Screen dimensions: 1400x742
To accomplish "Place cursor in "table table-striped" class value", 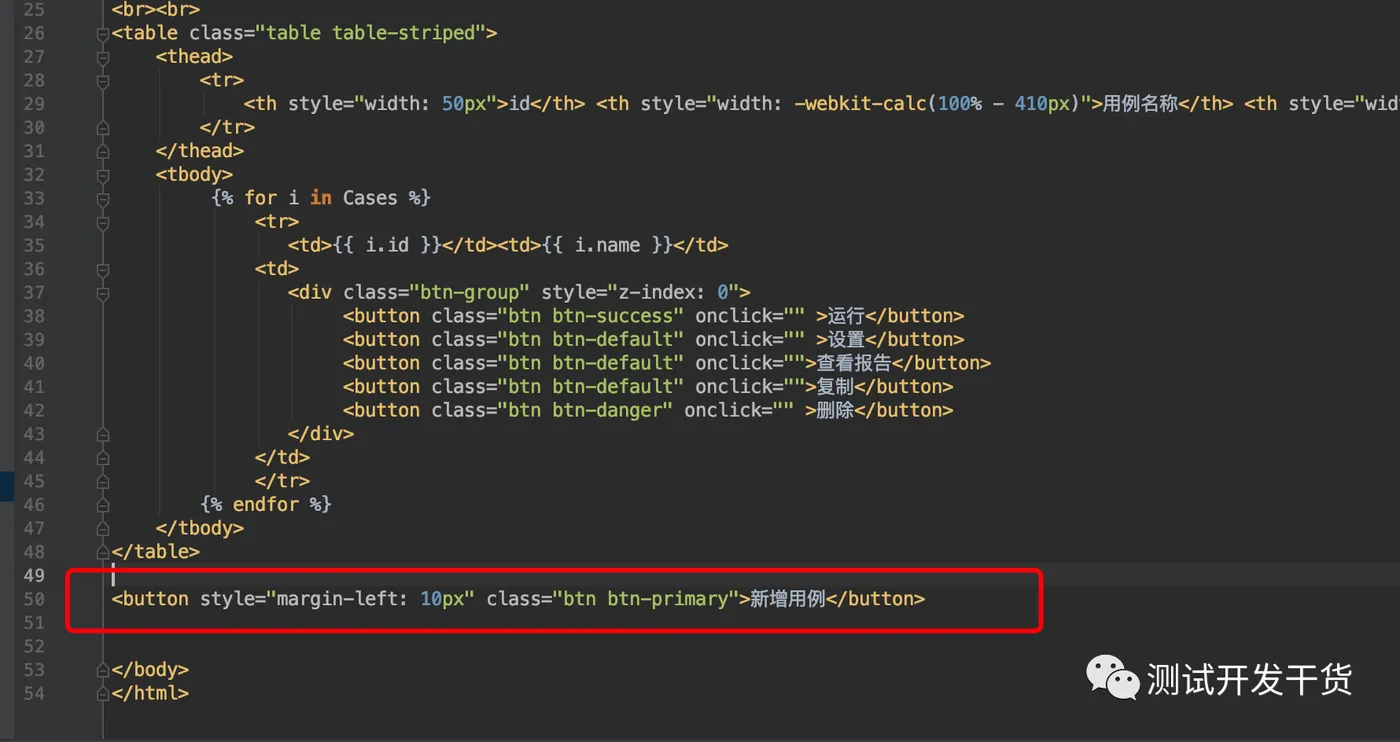I will click(370, 33).
